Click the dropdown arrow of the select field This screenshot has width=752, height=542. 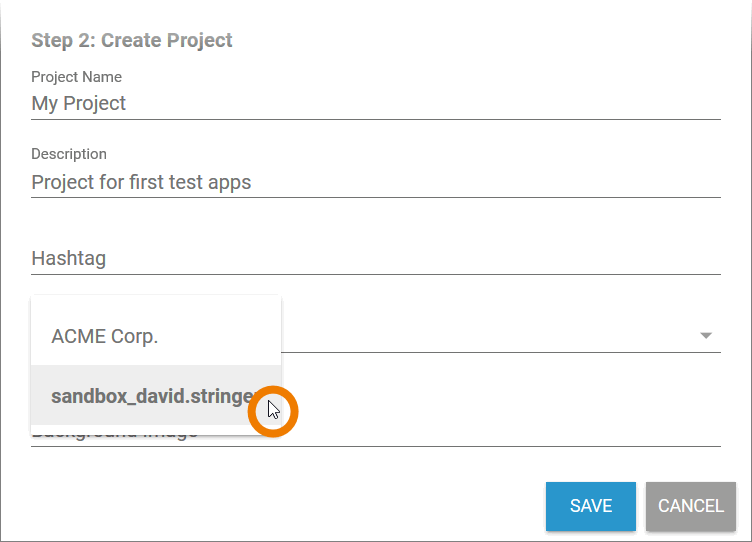(706, 336)
